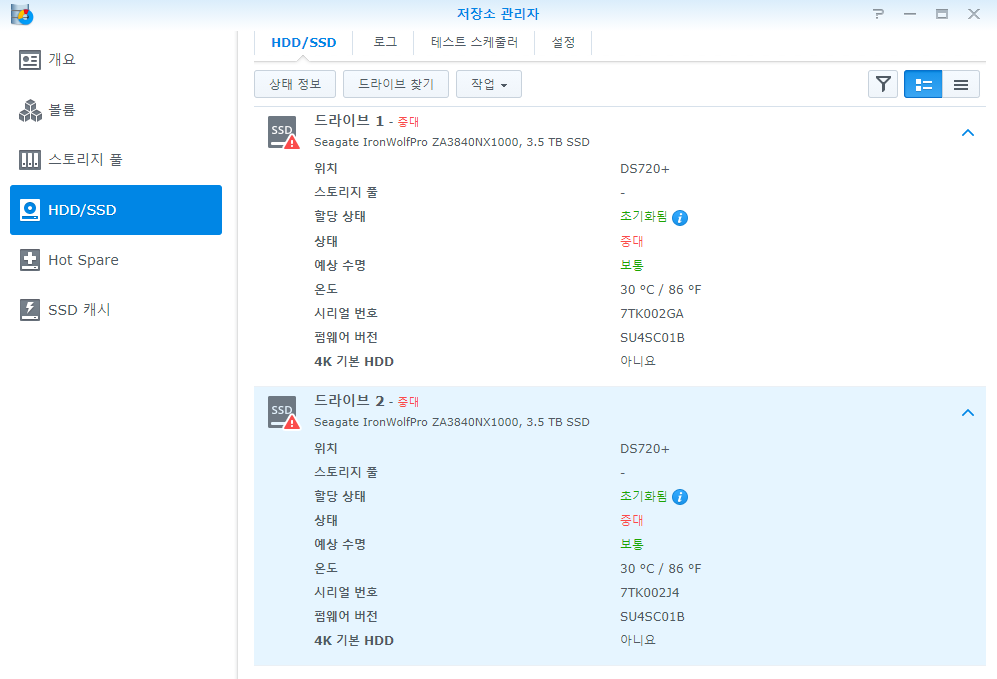Collapse the 드라이브 2 details panel

[x=967, y=412]
